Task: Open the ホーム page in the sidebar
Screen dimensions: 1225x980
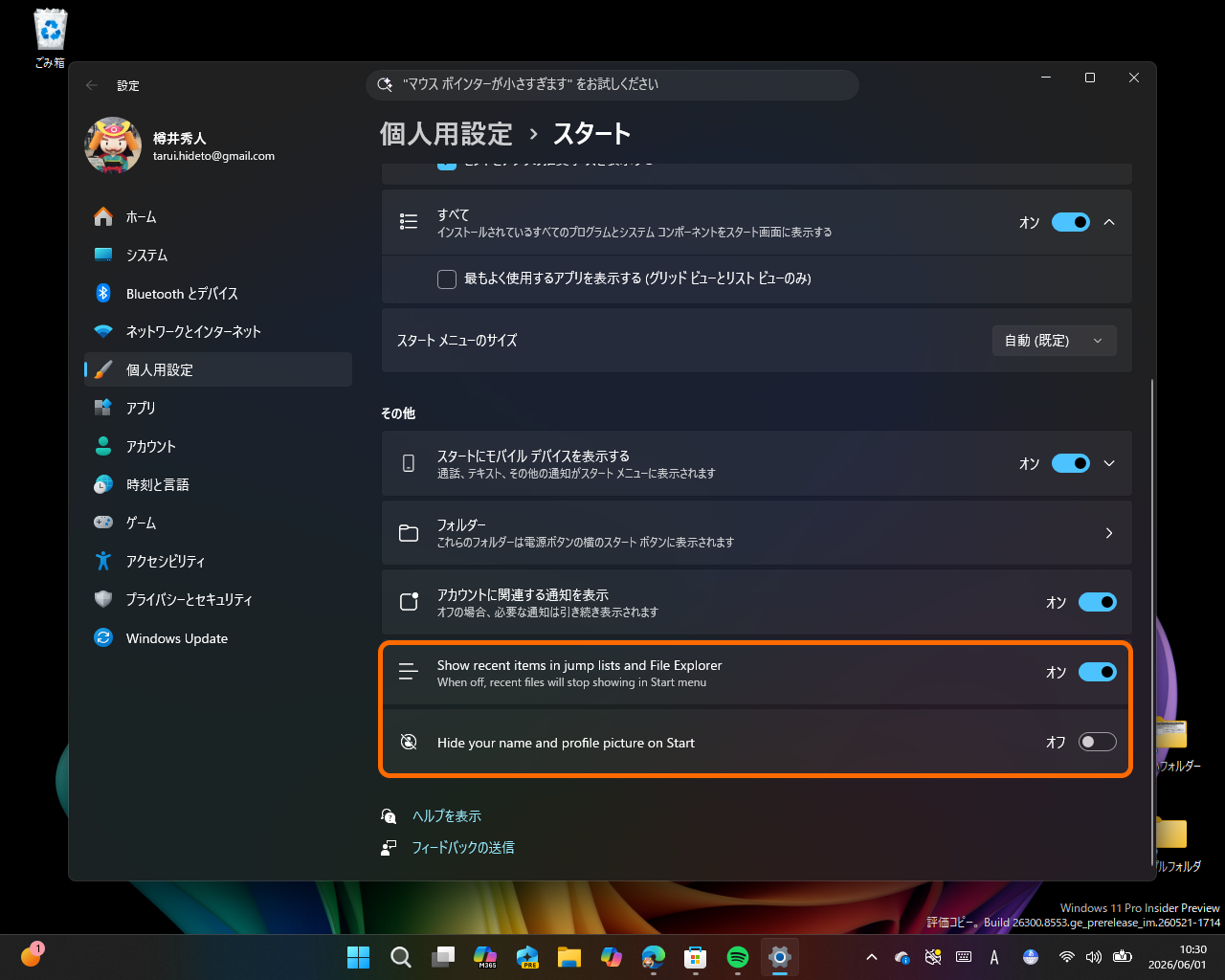Action: (x=218, y=217)
